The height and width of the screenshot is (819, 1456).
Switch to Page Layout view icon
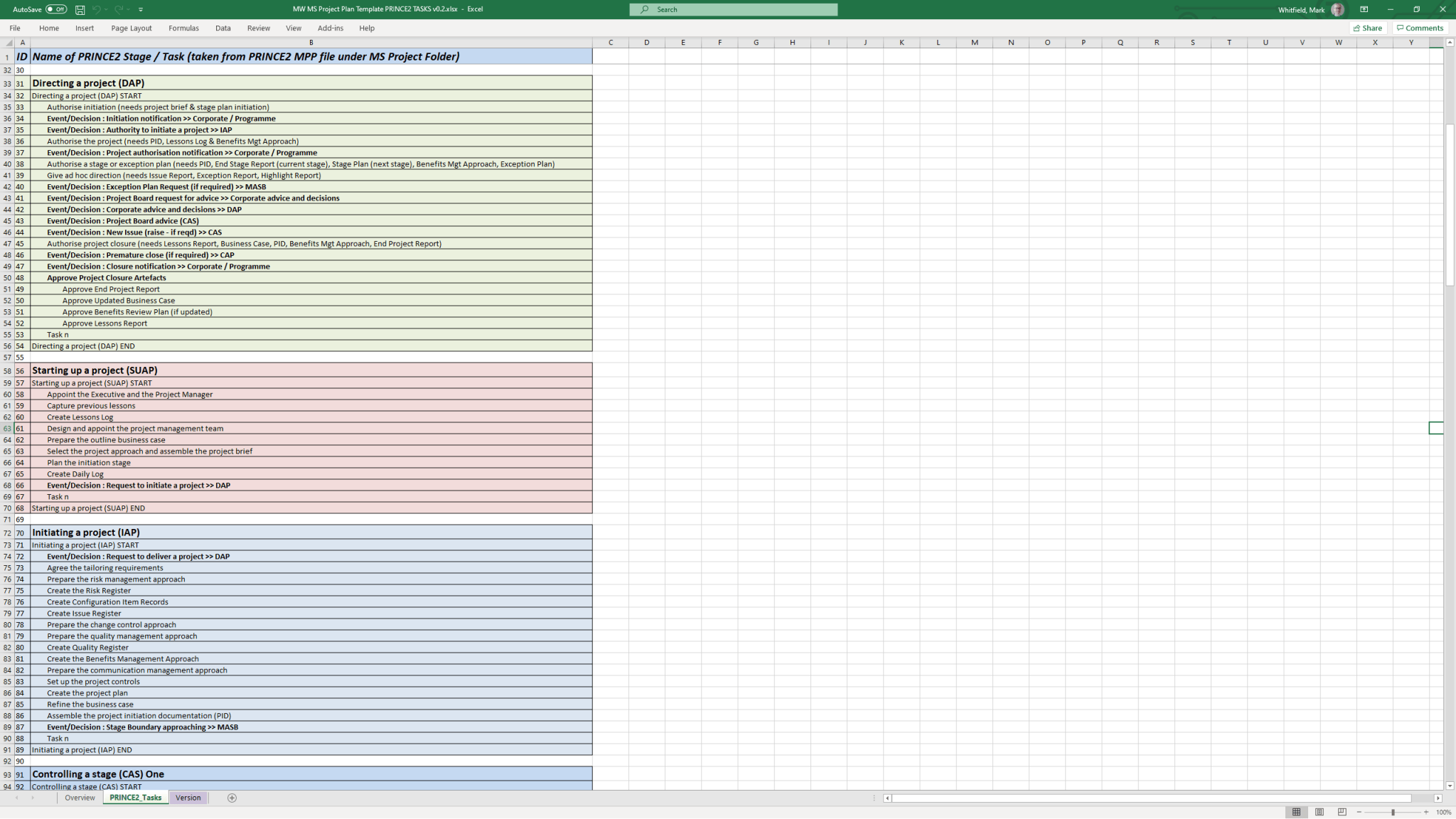tap(1319, 812)
